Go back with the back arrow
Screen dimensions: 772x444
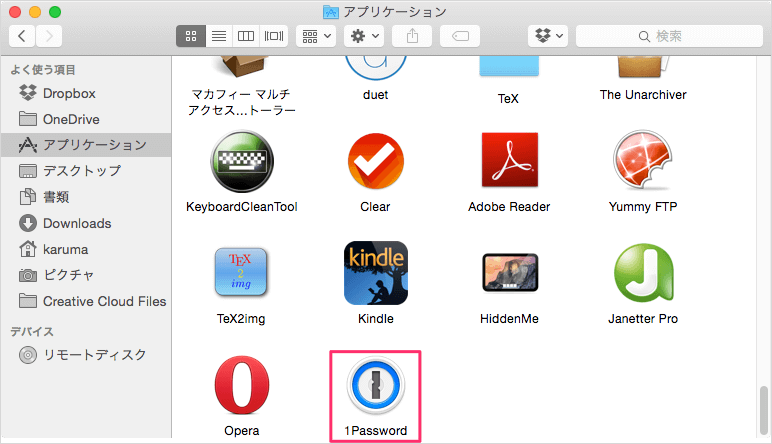(22, 36)
